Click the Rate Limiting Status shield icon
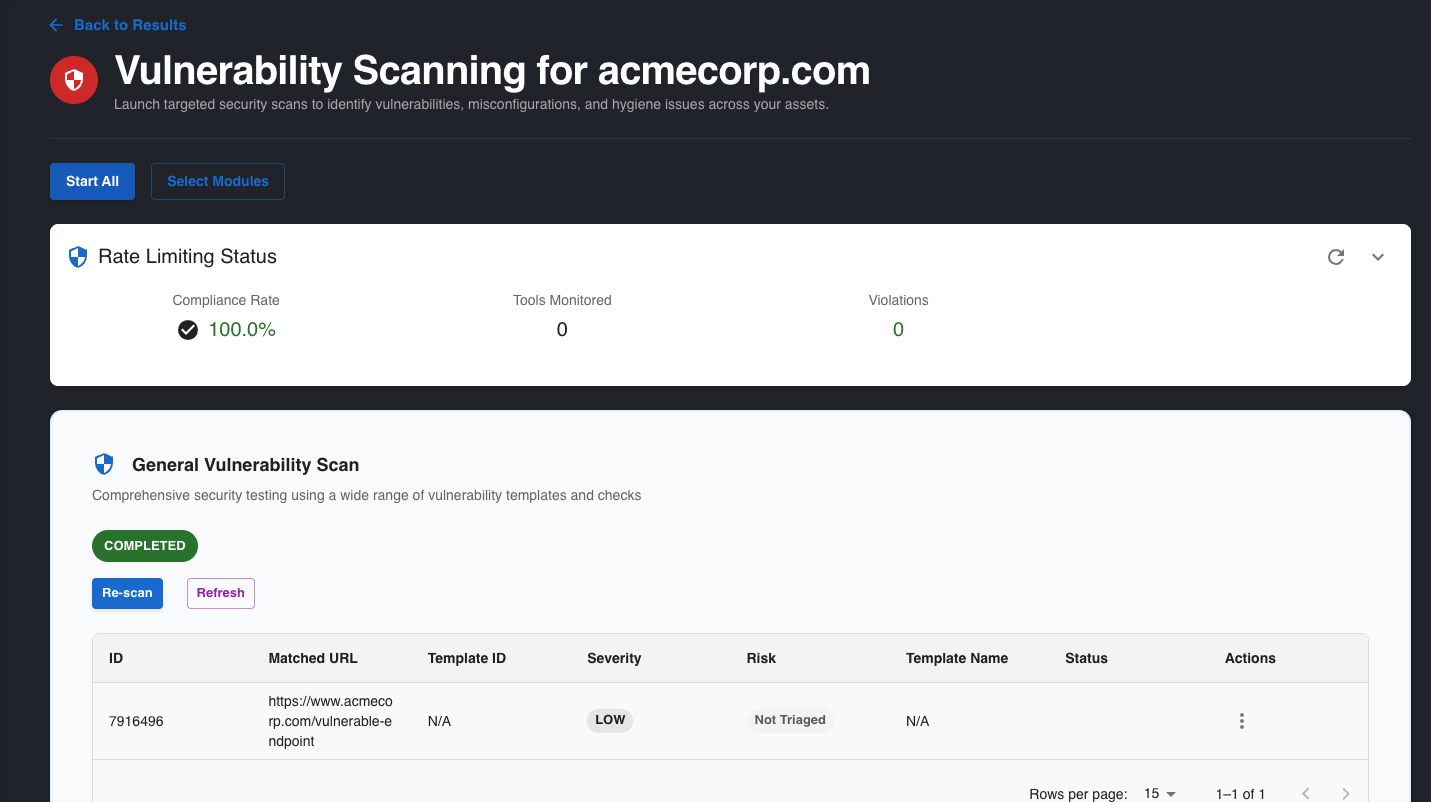 coord(78,257)
